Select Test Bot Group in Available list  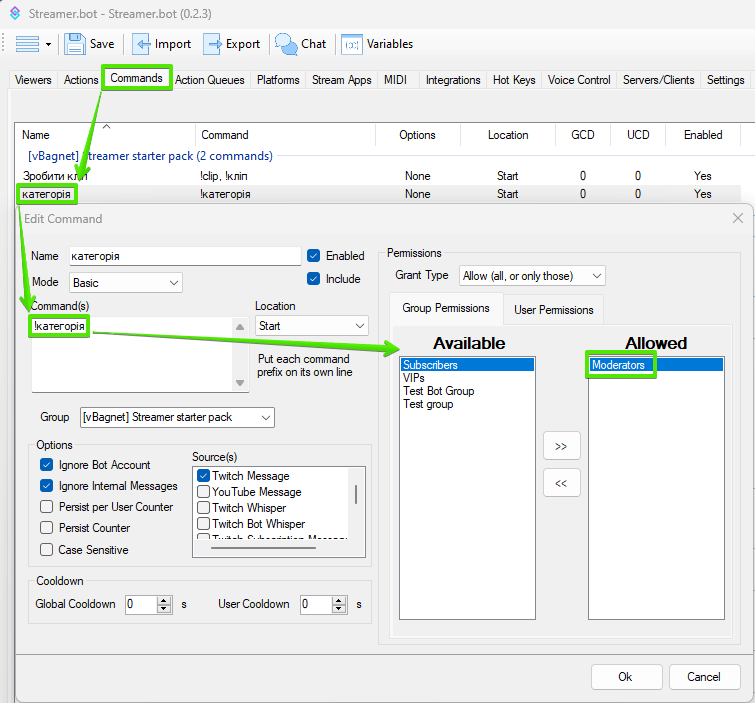click(x=467, y=391)
